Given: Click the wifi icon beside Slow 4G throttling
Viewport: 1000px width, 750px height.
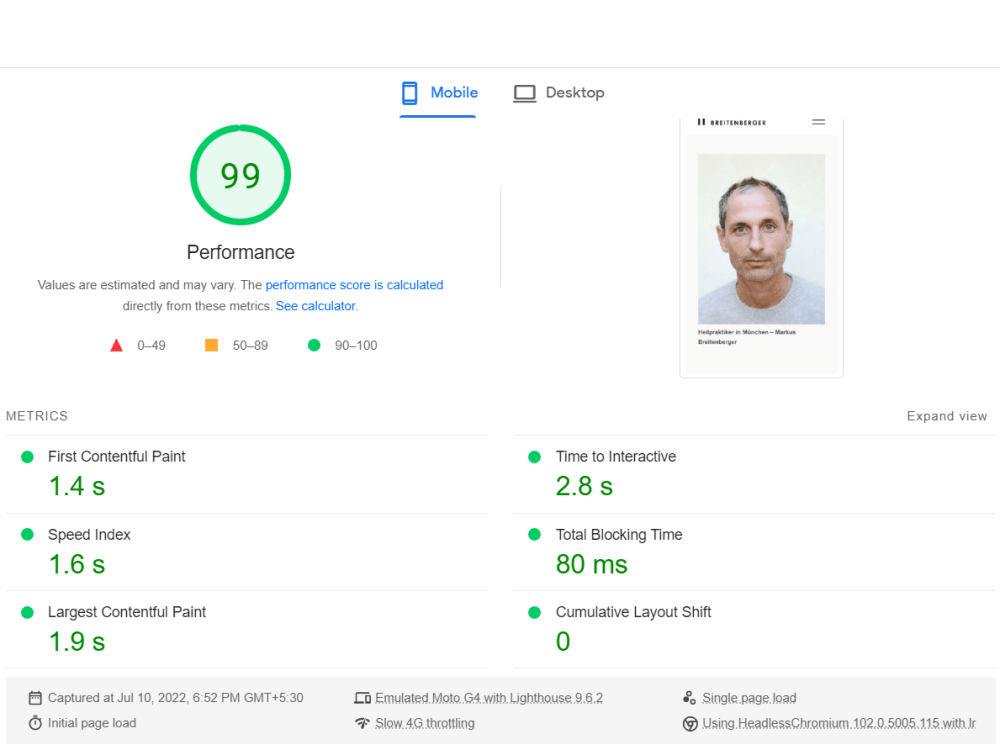Looking at the screenshot, I should coord(362,723).
